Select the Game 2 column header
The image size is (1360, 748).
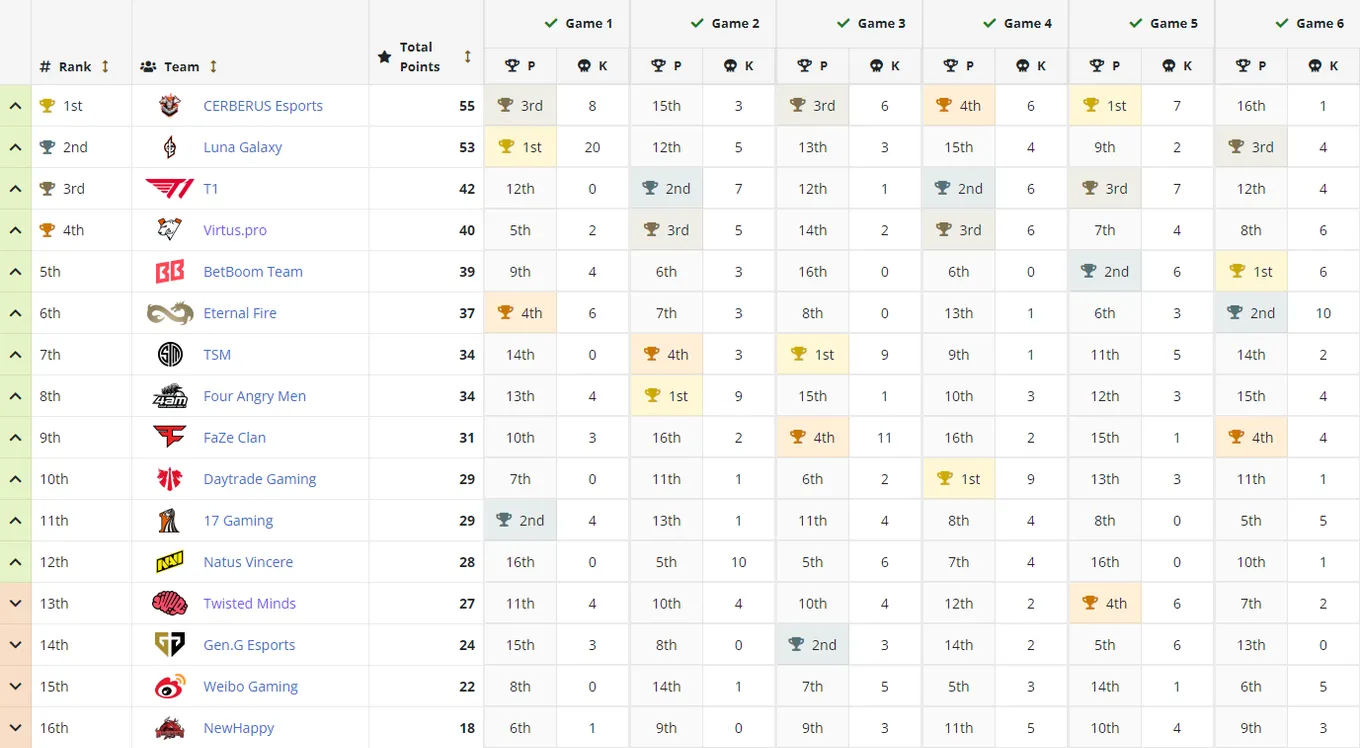coord(703,23)
